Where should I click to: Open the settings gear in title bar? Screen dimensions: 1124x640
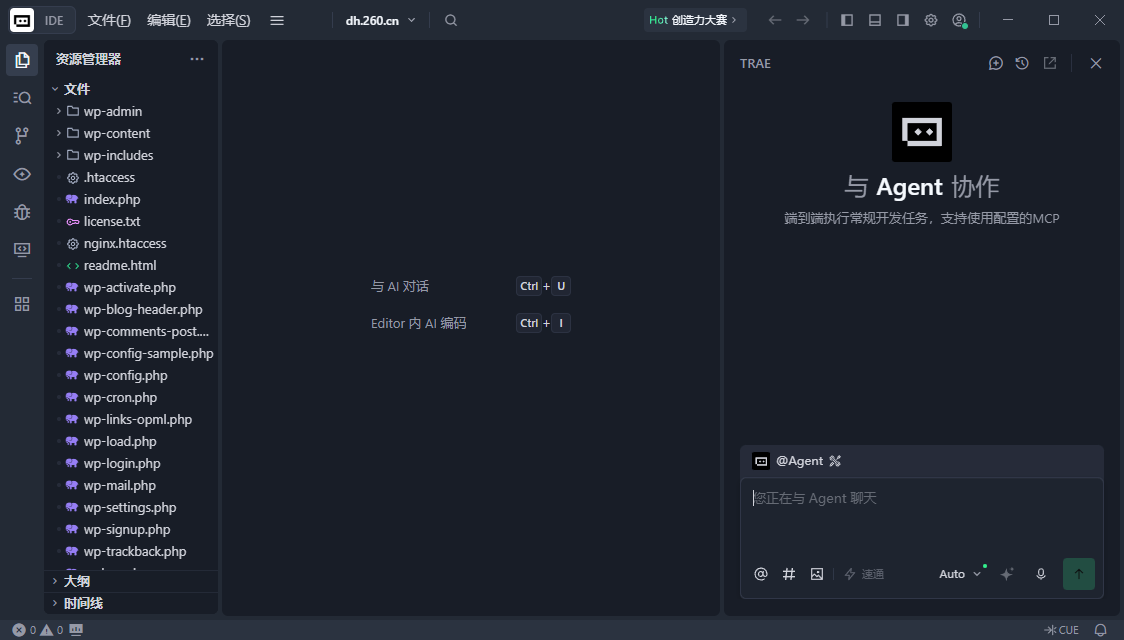pyautogui.click(x=930, y=20)
